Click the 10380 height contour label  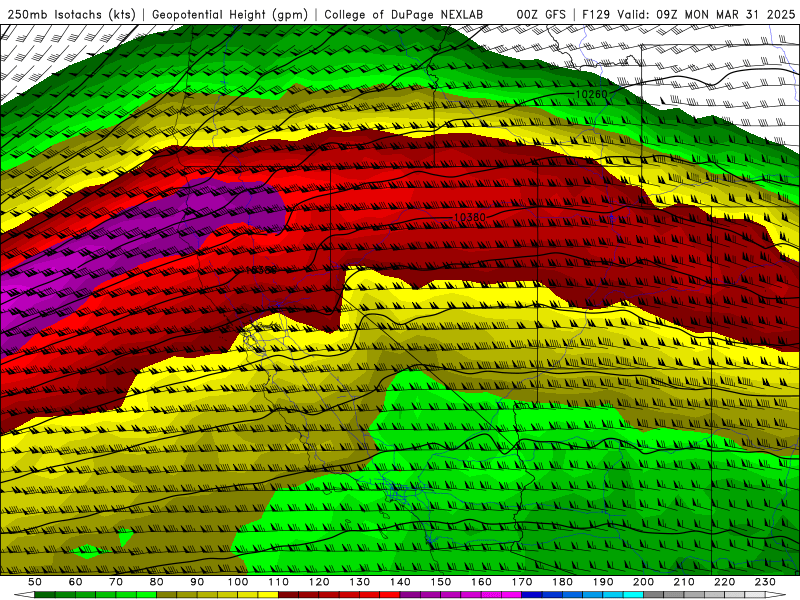click(469, 217)
